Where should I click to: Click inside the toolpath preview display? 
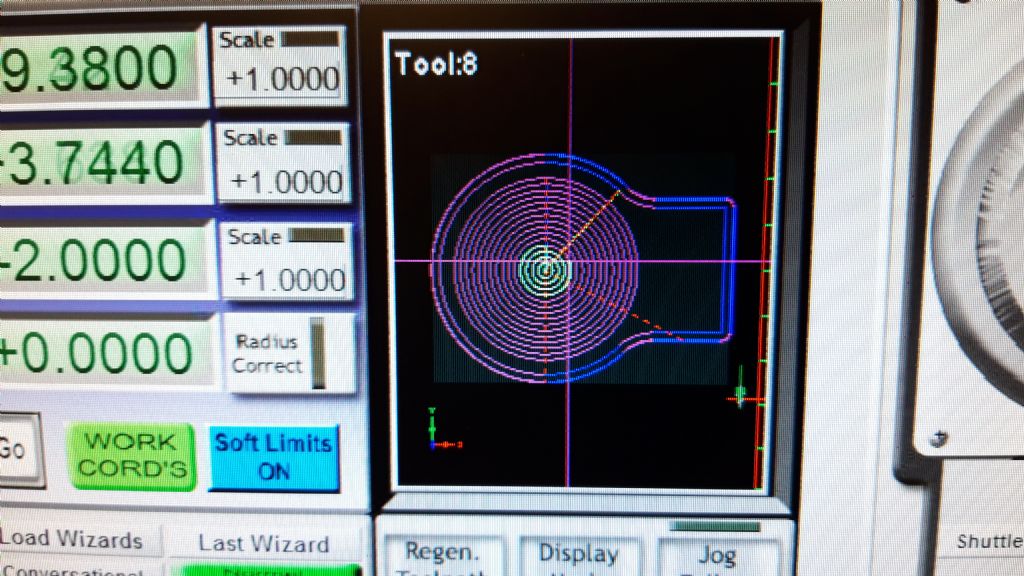pyautogui.click(x=584, y=261)
